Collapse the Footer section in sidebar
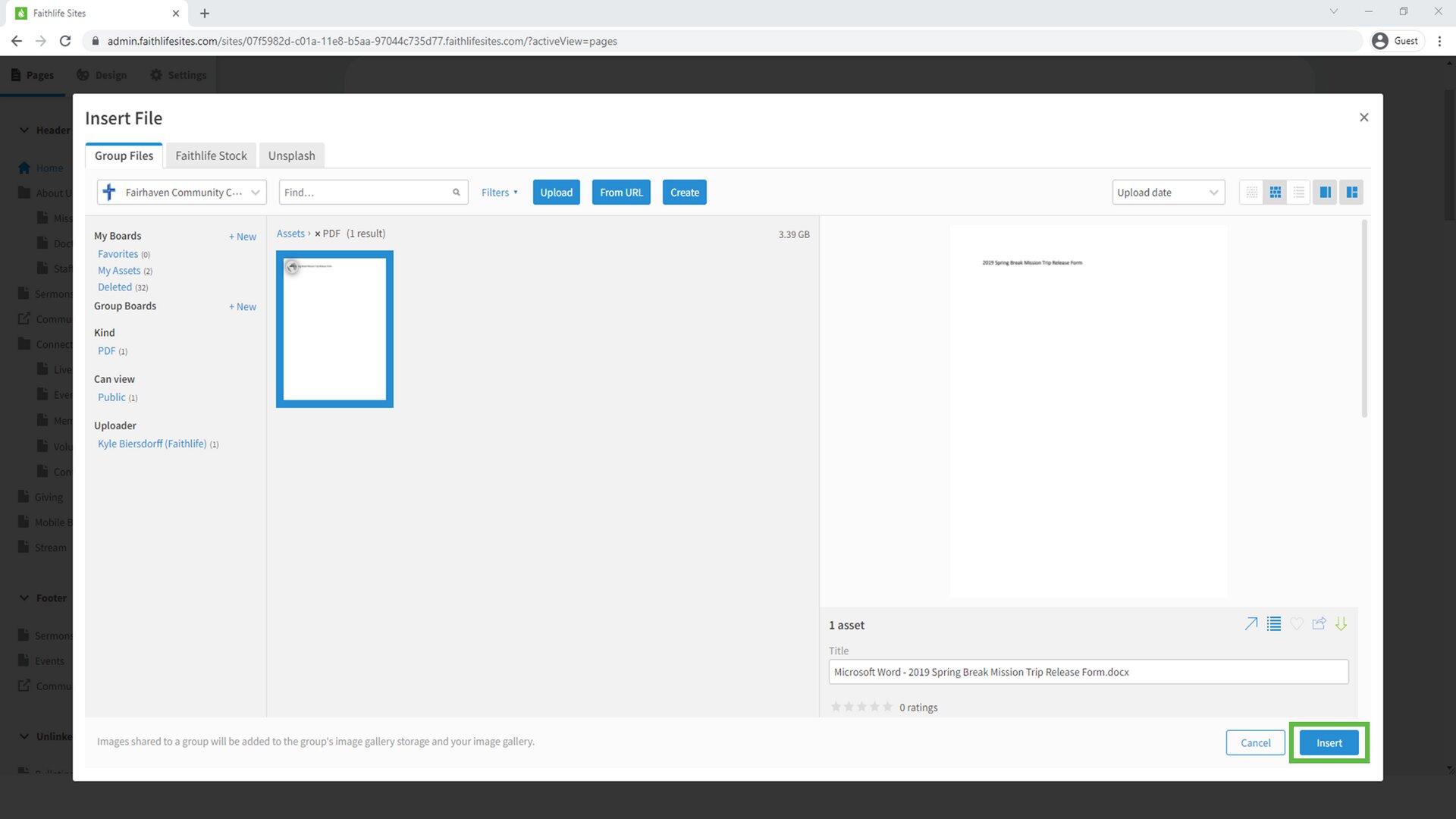This screenshot has height=819, width=1456. click(x=24, y=598)
